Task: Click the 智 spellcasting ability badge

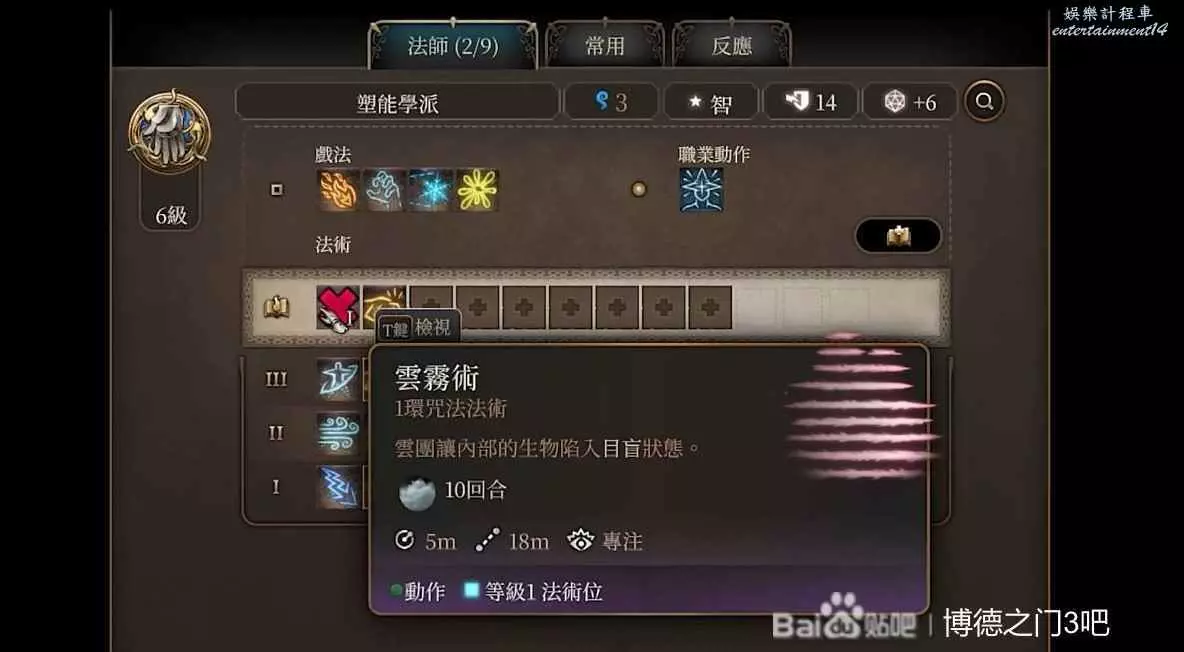Action: coord(711,103)
